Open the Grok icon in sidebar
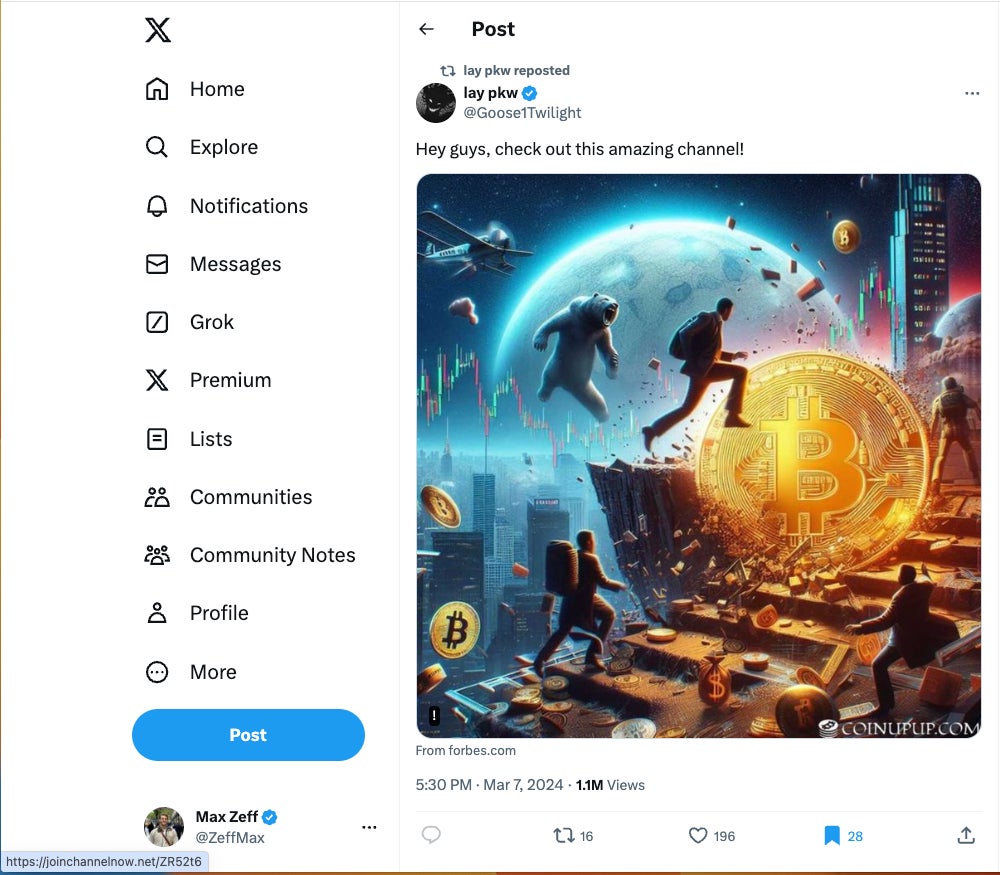The height and width of the screenshot is (875, 1000). click(x=157, y=322)
